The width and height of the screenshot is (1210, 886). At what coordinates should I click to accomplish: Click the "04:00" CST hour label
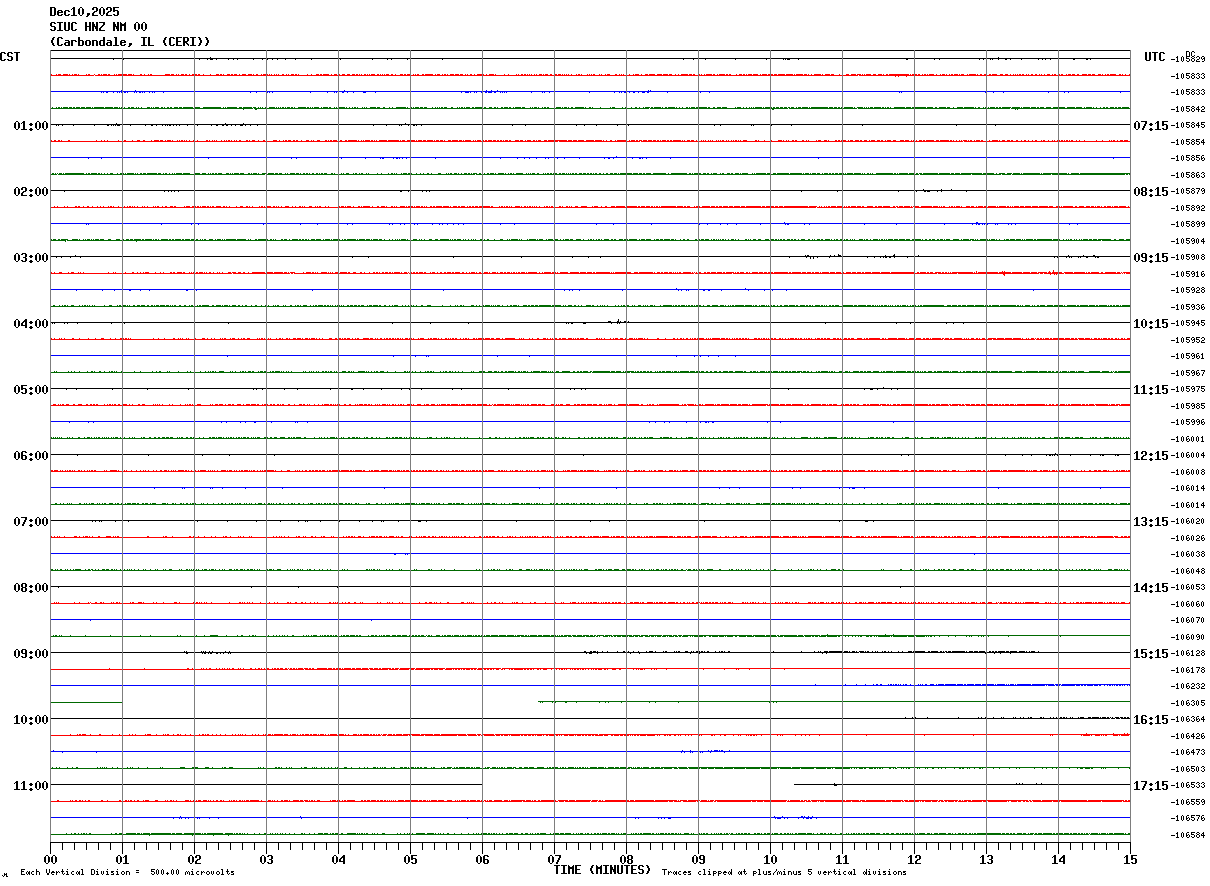click(x=30, y=323)
